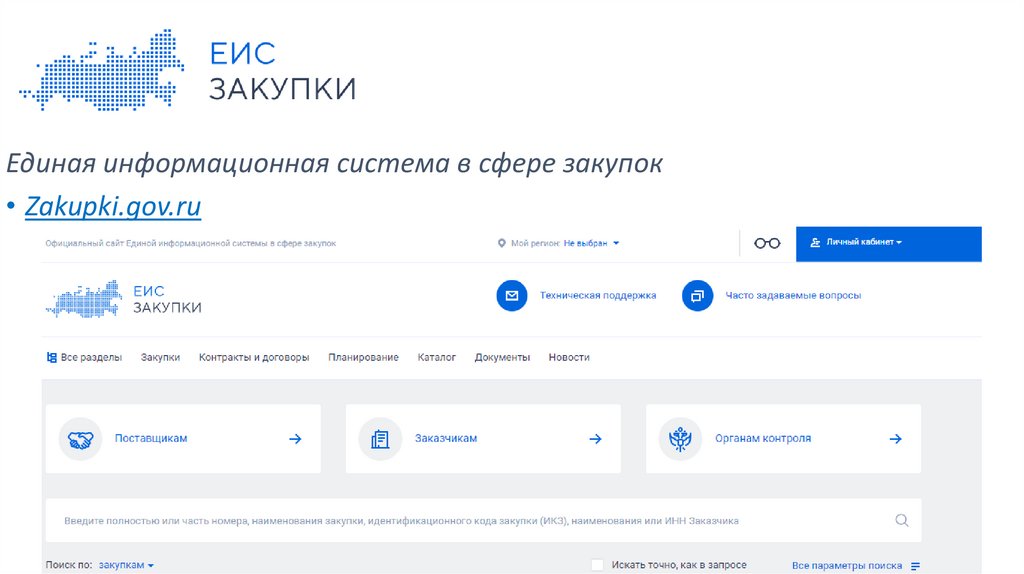
Task: Open the Личный кабинет menu
Action: 888,244
